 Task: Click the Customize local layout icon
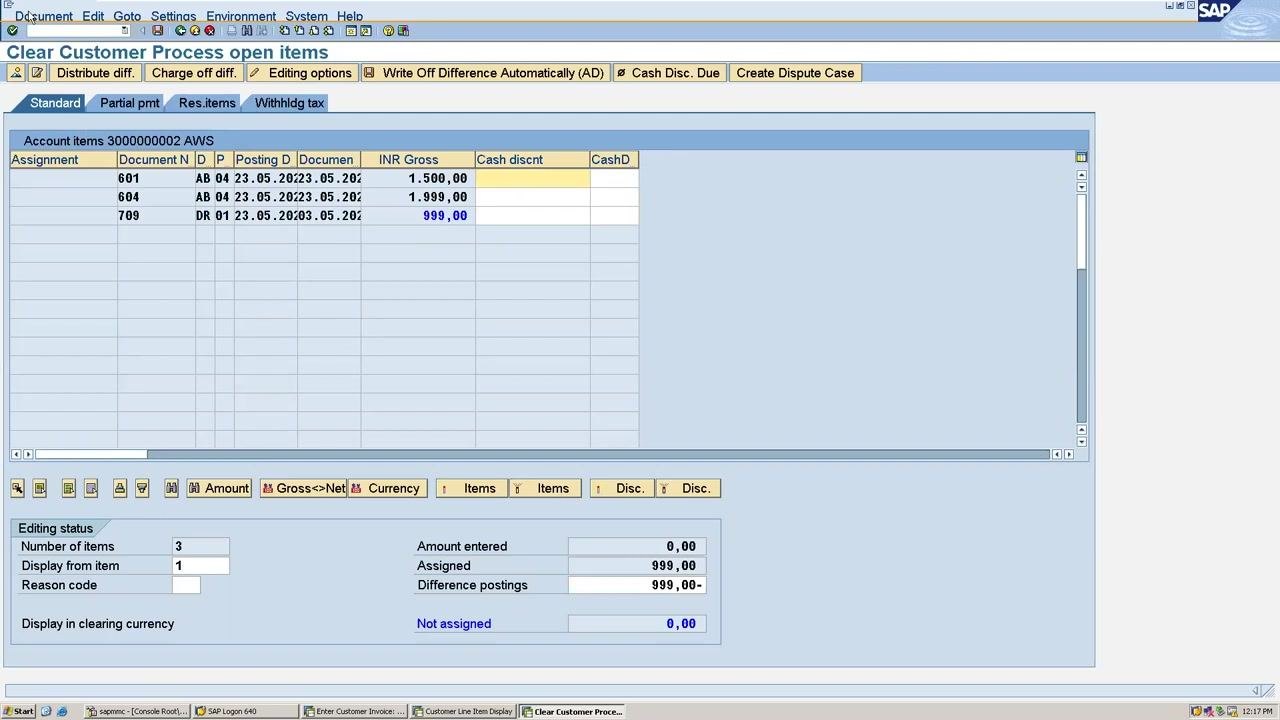coord(403,31)
